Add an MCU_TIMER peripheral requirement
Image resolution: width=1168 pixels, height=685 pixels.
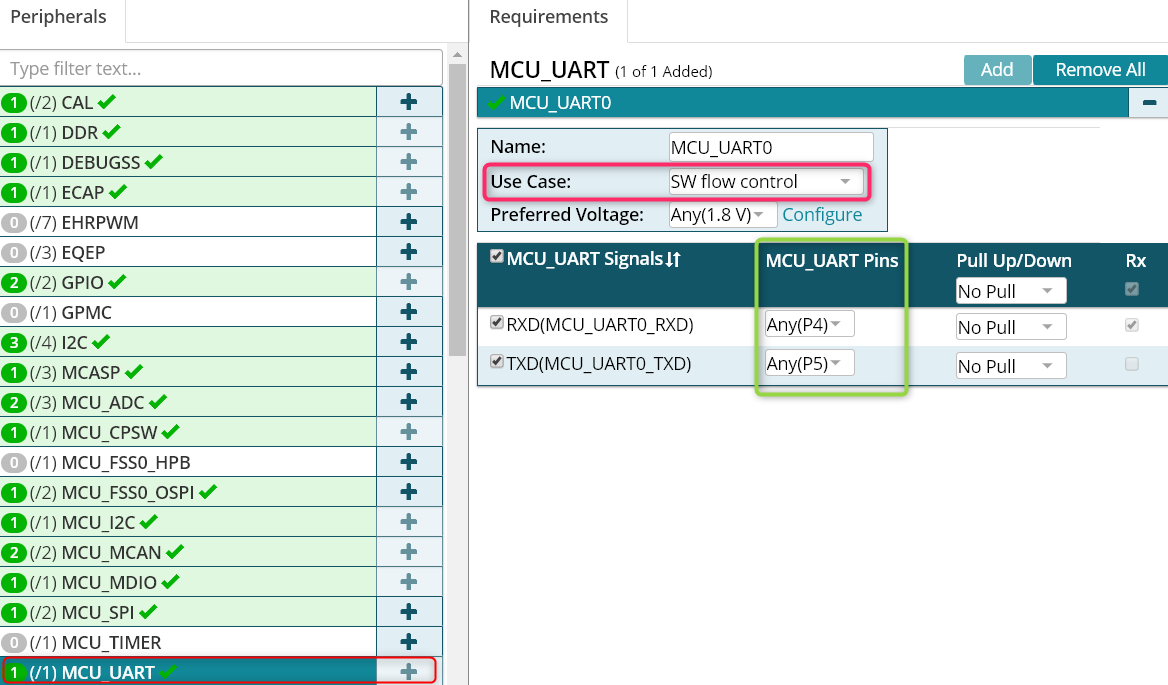(x=409, y=642)
